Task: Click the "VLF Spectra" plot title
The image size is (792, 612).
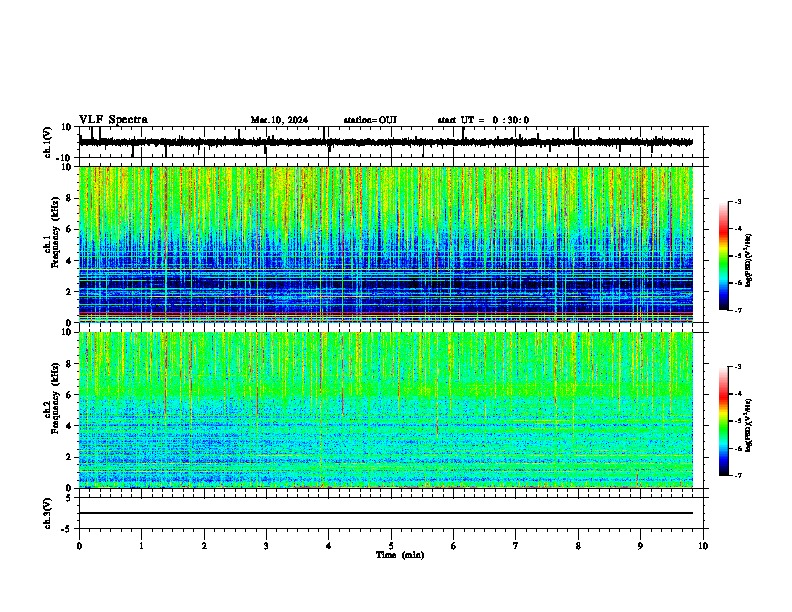Action: coord(113,120)
